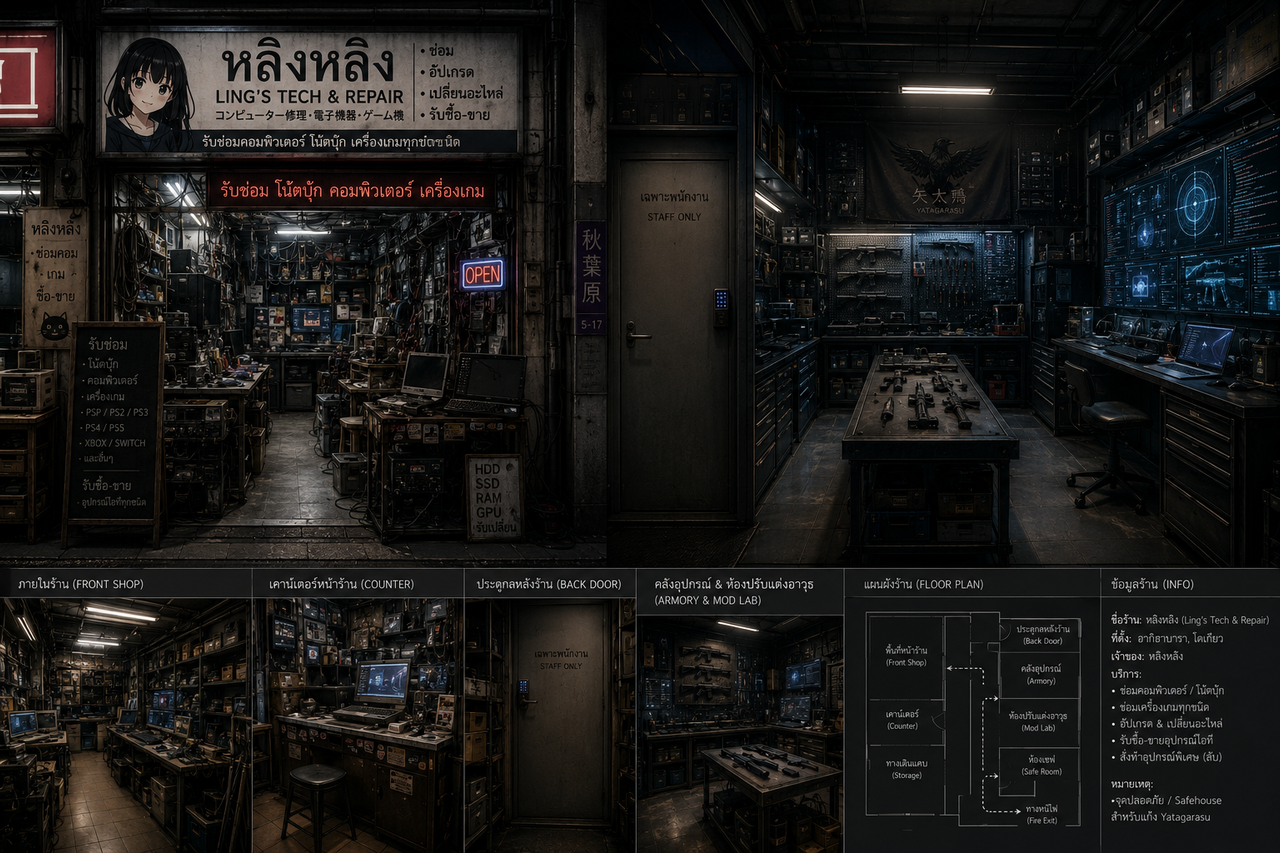Select the Mod Lab room on the floor plan
This screenshot has width=1280, height=853.
tap(1038, 721)
